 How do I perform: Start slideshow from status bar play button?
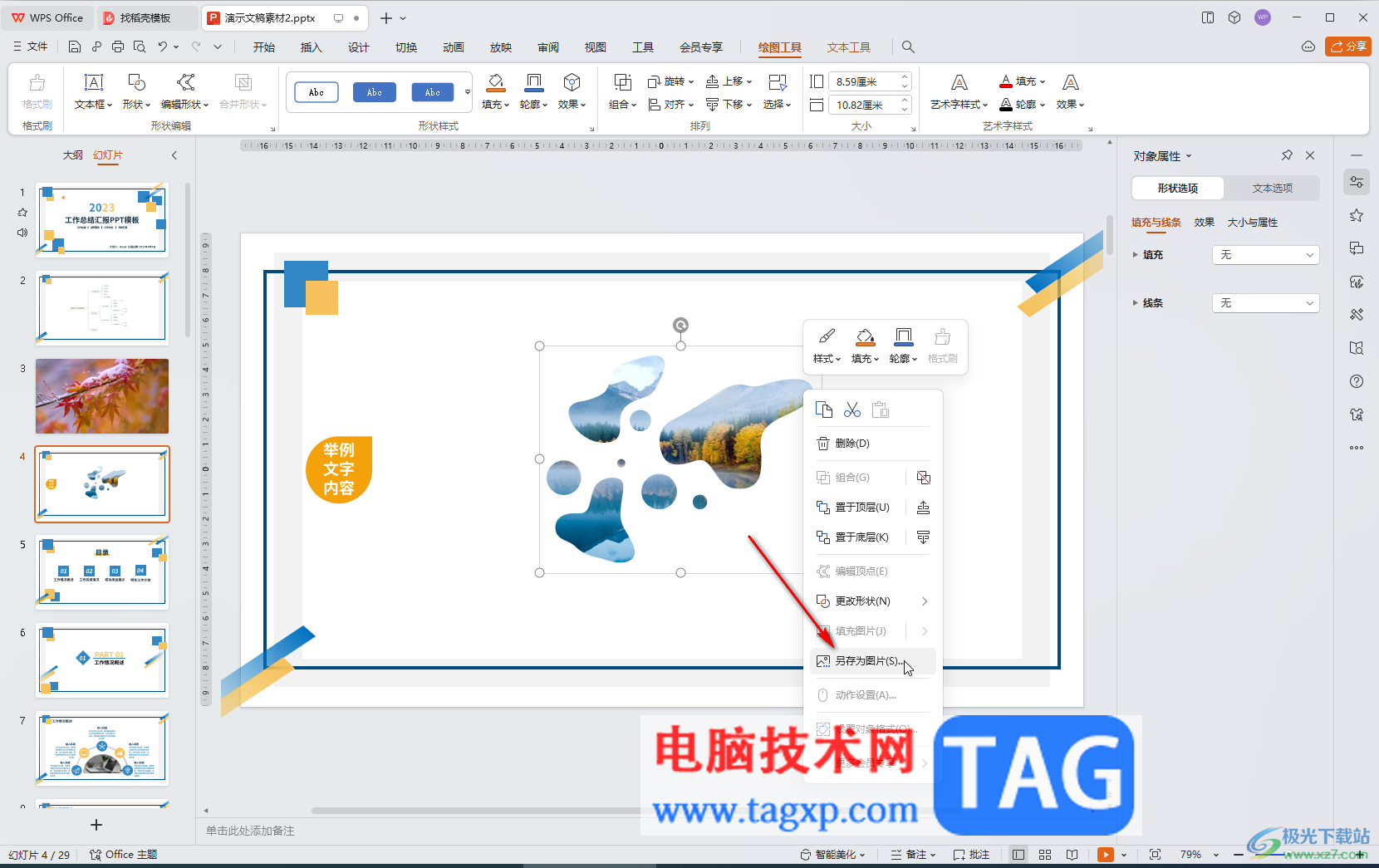click(1105, 854)
